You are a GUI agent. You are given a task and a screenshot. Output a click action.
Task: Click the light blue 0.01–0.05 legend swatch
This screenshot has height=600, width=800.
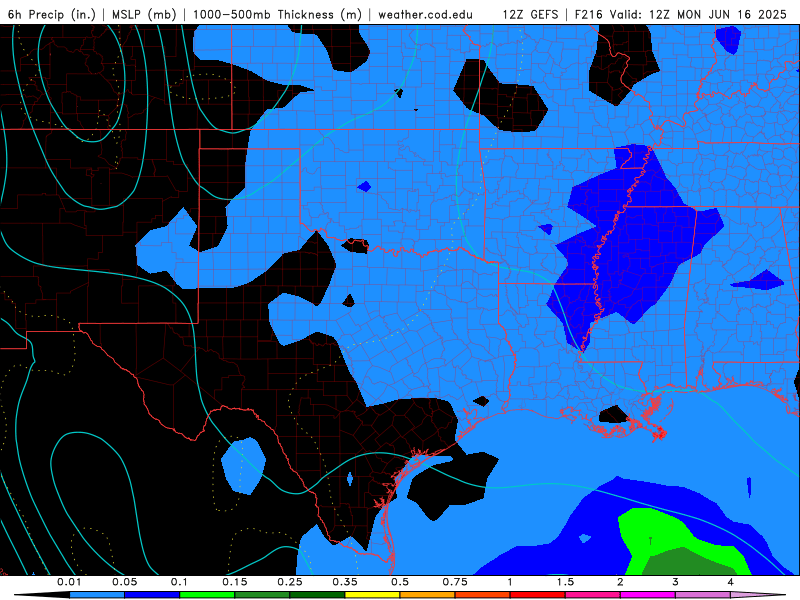tap(97, 595)
